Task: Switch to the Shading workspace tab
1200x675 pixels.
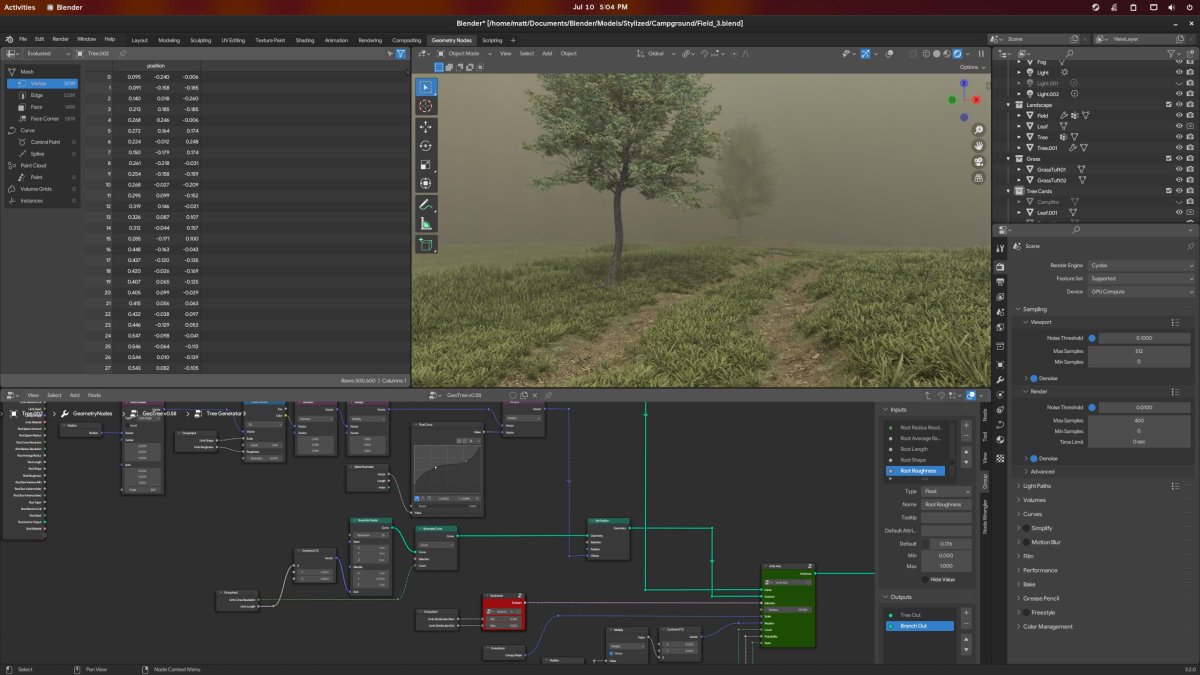Action: click(x=303, y=40)
